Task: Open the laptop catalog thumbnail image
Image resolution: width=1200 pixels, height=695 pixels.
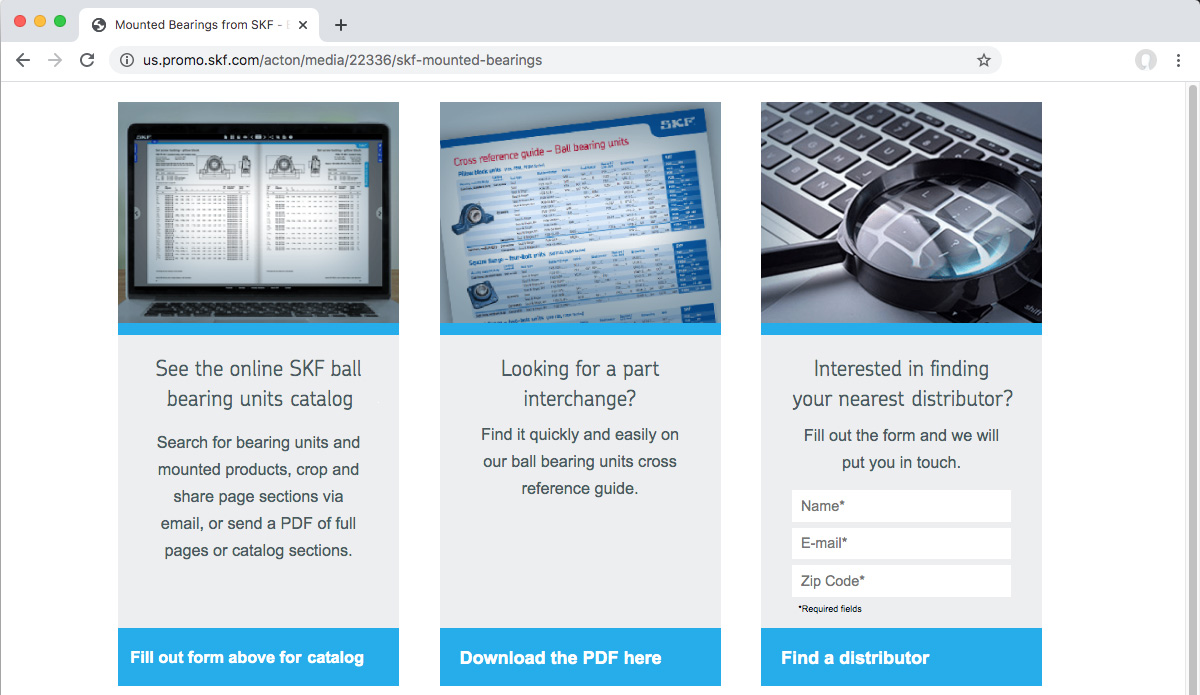Action: coord(258,213)
